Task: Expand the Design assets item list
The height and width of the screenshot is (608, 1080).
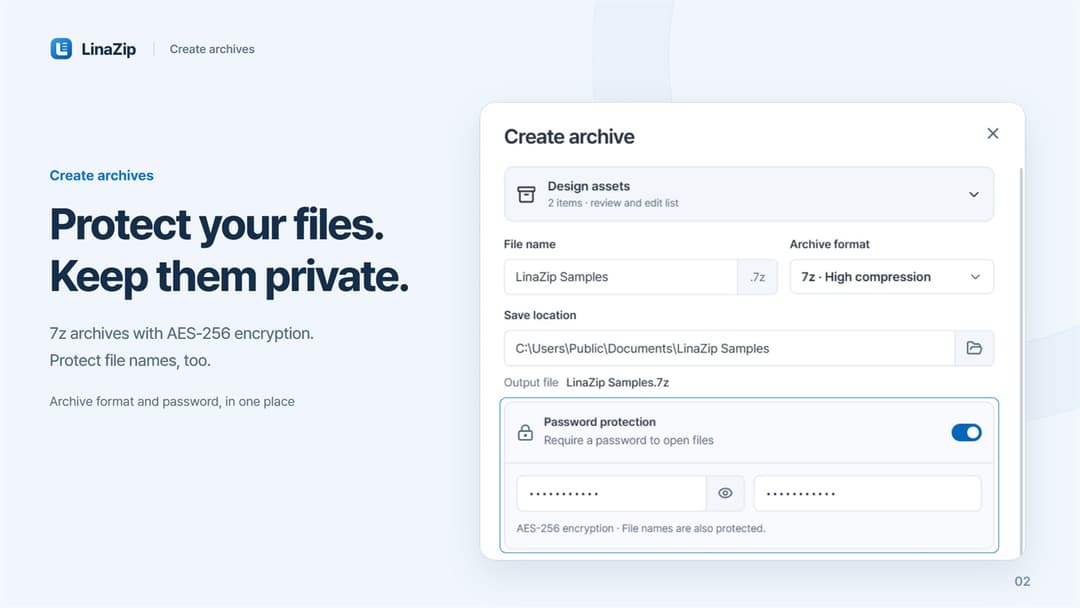Action: pyautogui.click(x=974, y=194)
